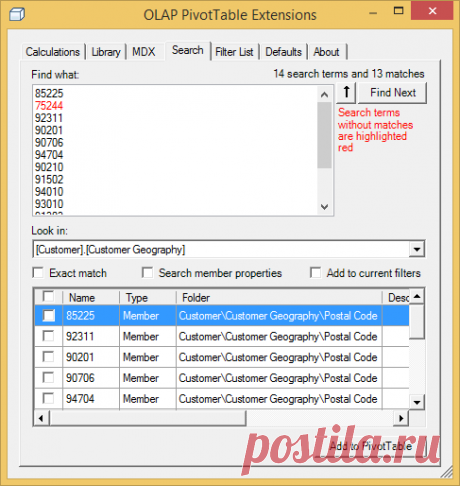Image resolution: width=460 pixels, height=486 pixels.
Task: Go to the Filter List tab
Action: [x=234, y=52]
